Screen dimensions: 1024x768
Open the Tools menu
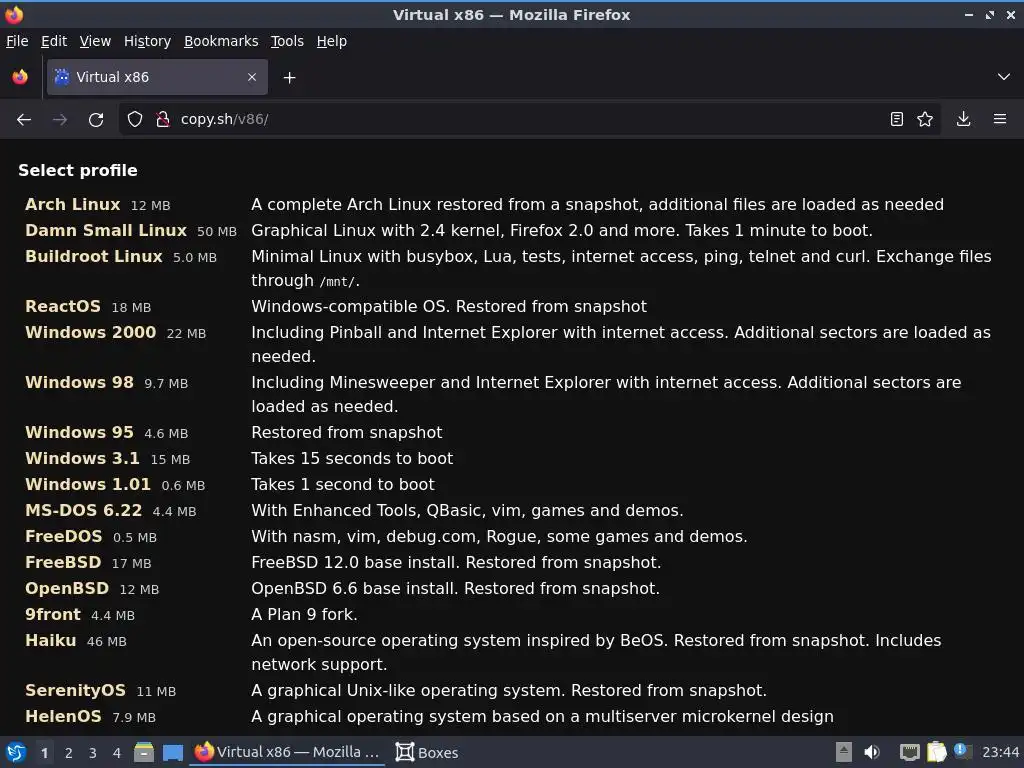point(287,41)
